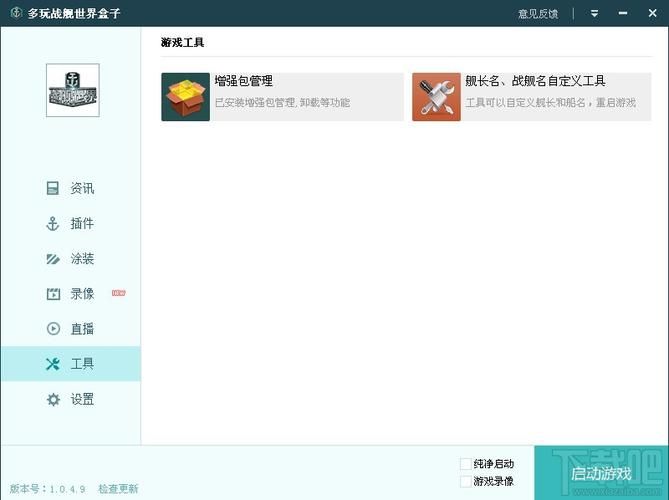Click the 检查更新 link
Image resolution: width=669 pixels, height=500 pixels.
[118, 488]
